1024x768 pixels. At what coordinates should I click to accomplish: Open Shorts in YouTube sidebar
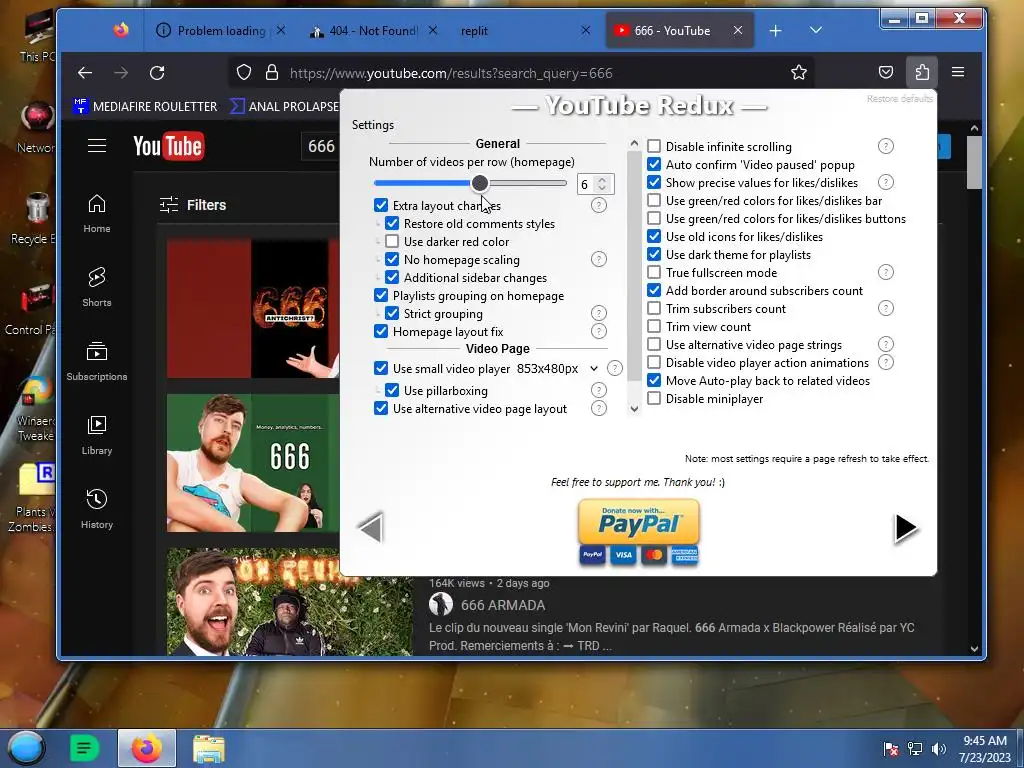[x=97, y=287]
